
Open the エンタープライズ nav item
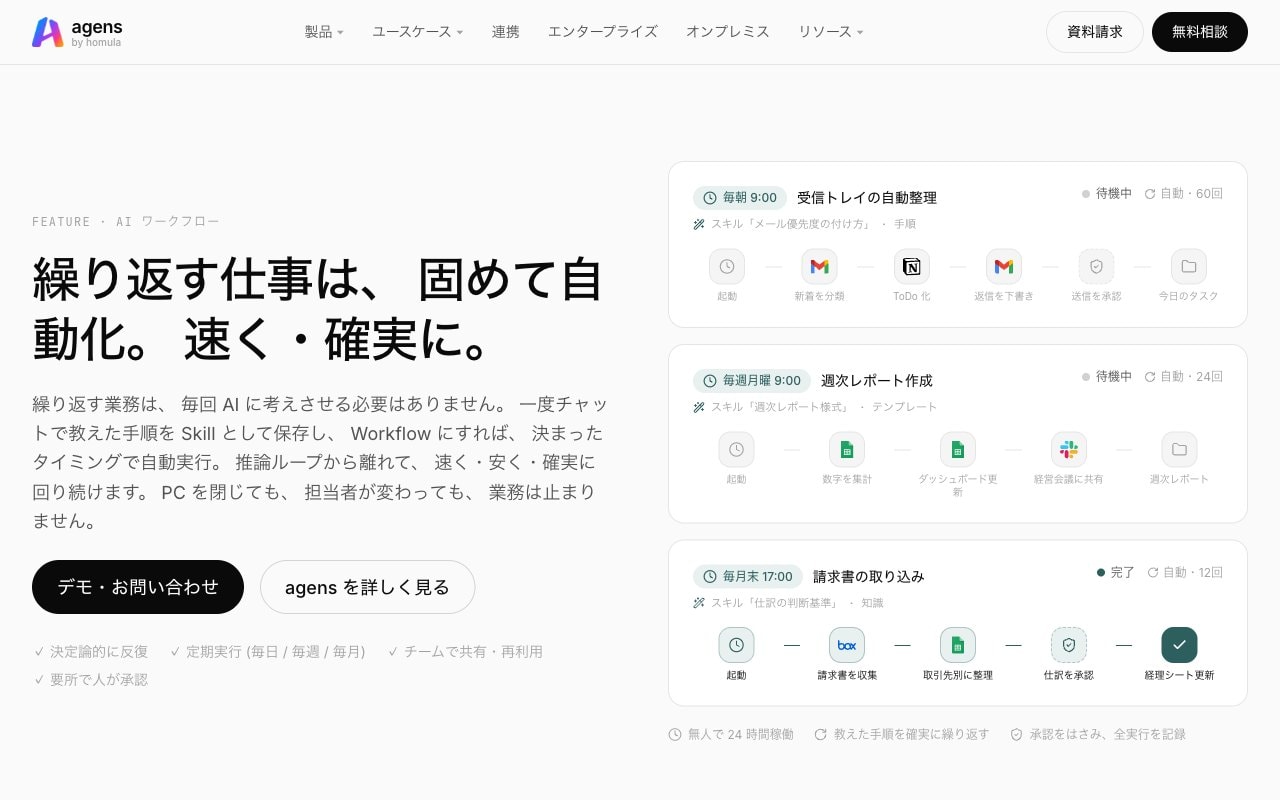[603, 32]
